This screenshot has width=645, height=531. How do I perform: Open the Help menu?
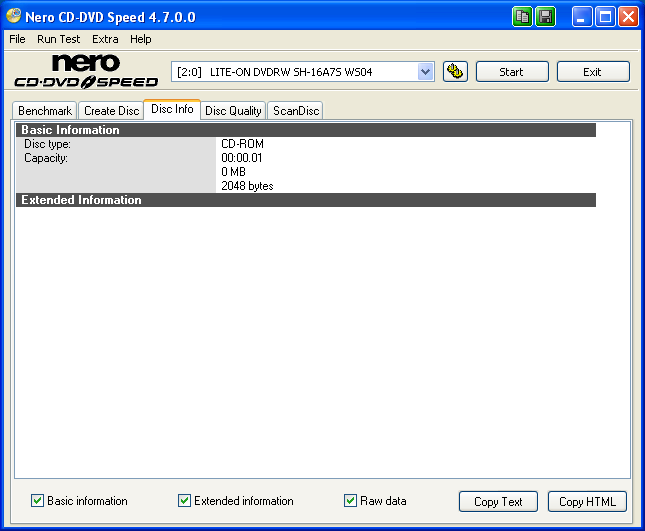141,39
